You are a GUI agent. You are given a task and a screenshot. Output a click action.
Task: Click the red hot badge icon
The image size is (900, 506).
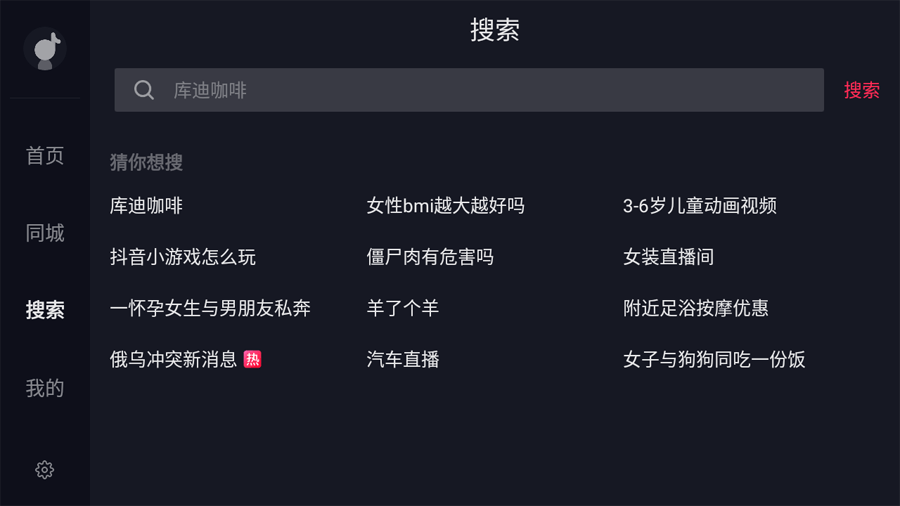[253, 359]
